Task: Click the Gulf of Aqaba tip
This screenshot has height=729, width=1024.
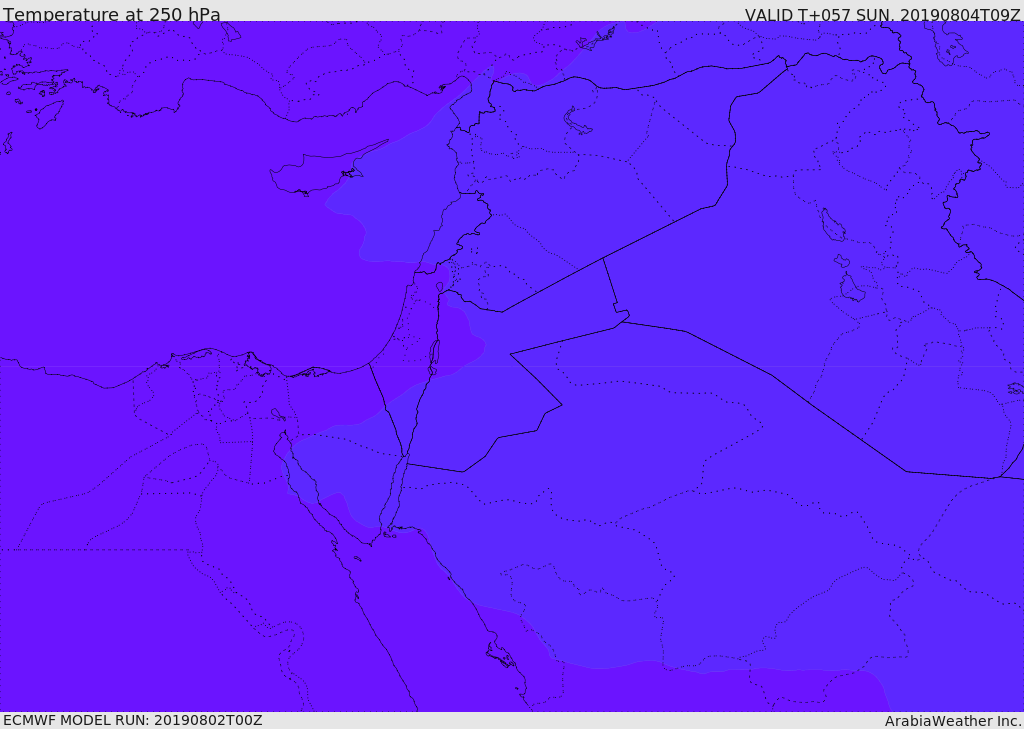Action: [x=407, y=457]
